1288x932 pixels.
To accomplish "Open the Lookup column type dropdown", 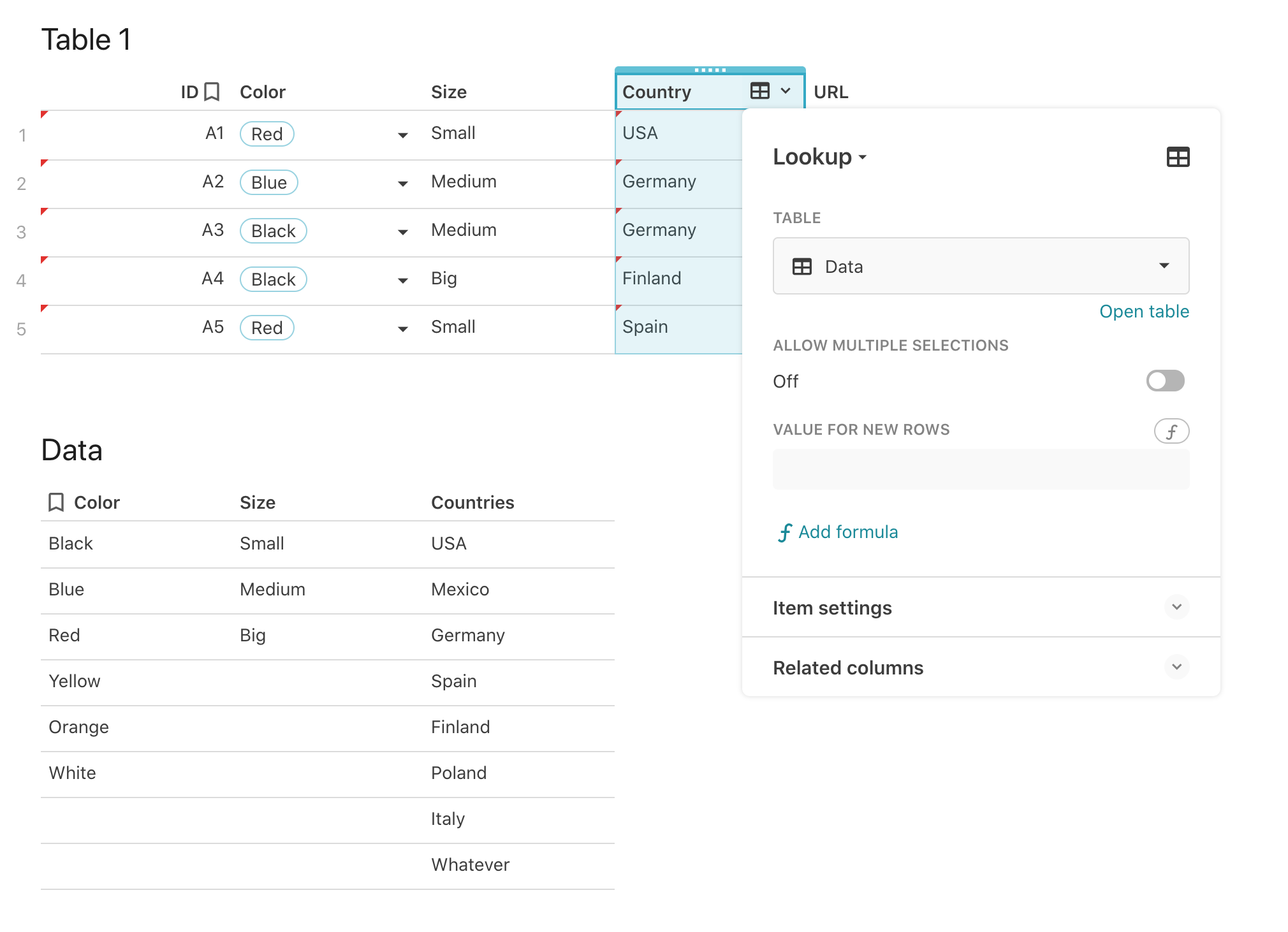I will point(820,157).
